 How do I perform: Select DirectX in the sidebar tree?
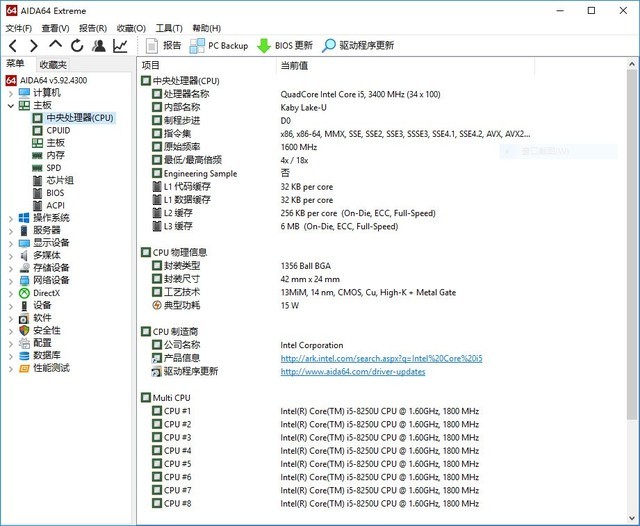point(46,293)
